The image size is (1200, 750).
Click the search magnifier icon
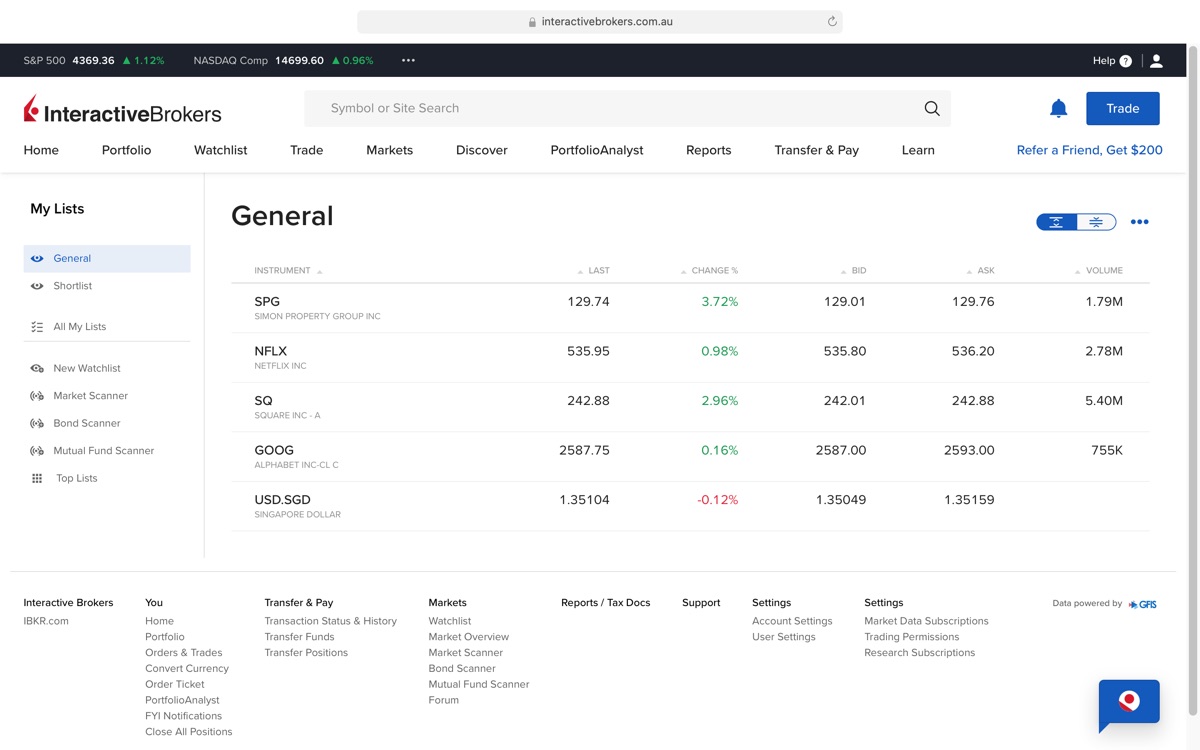(931, 109)
